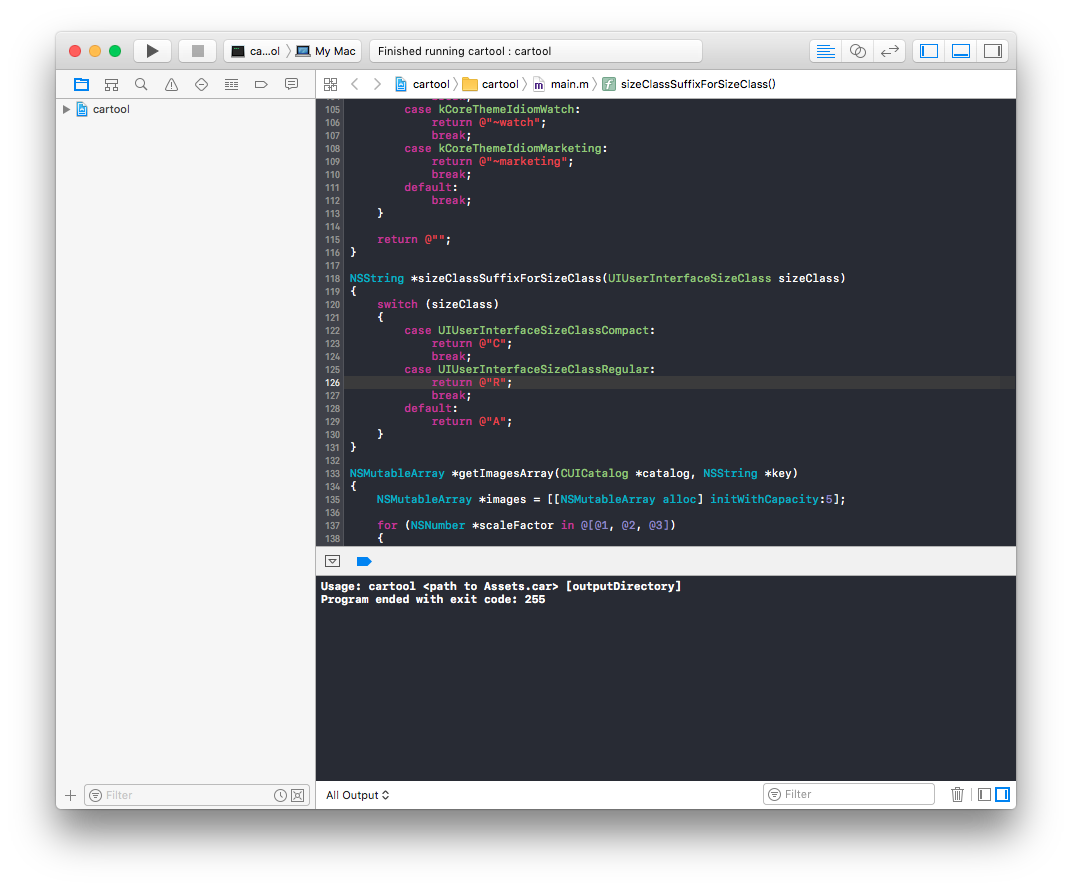Expand the cartool project disclosure triangle
This screenshot has width=1072, height=889.
pos(66,109)
